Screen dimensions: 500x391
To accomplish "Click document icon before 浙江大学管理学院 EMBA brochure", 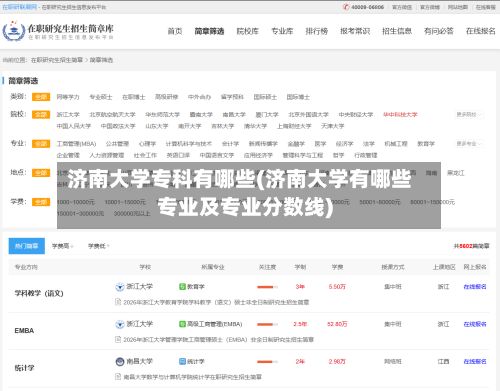I will pyautogui.click(x=118, y=339).
